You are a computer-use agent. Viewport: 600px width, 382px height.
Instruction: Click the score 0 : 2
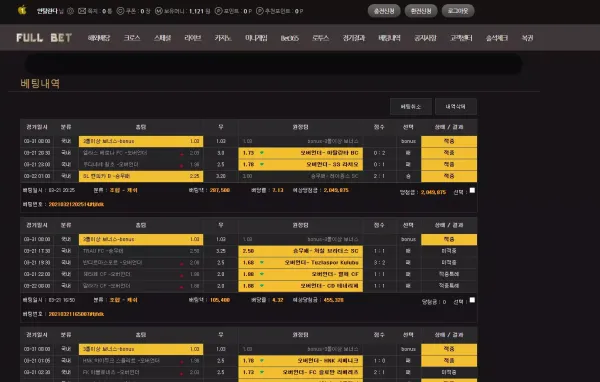tap(379, 153)
